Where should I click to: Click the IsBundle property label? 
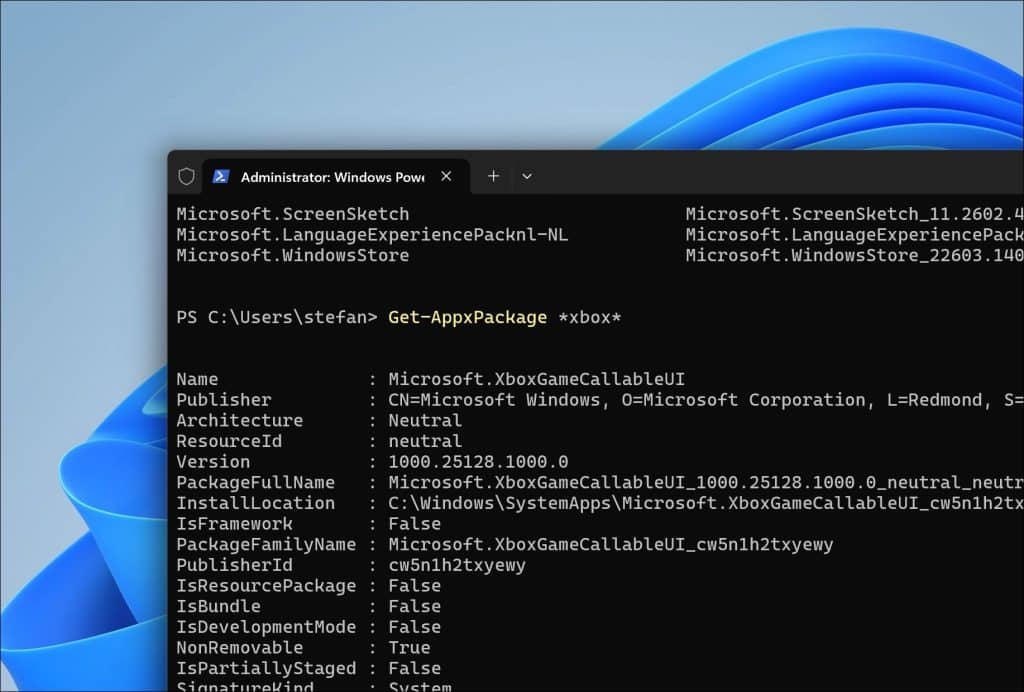[219, 606]
